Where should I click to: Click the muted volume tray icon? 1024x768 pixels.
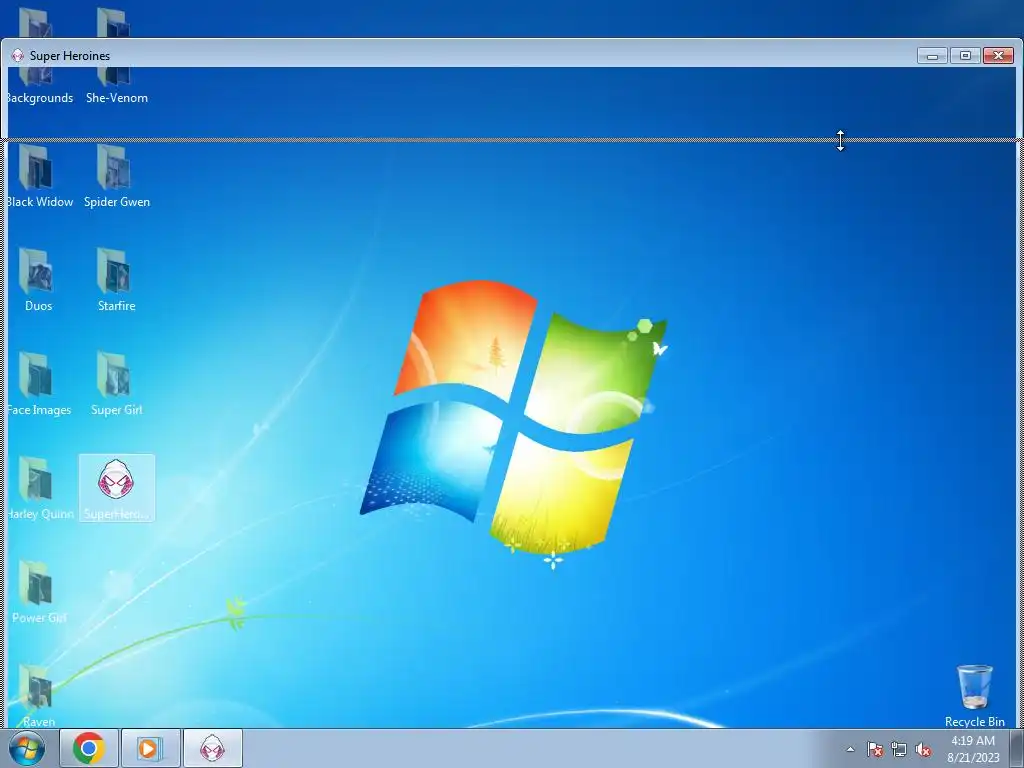coord(923,749)
